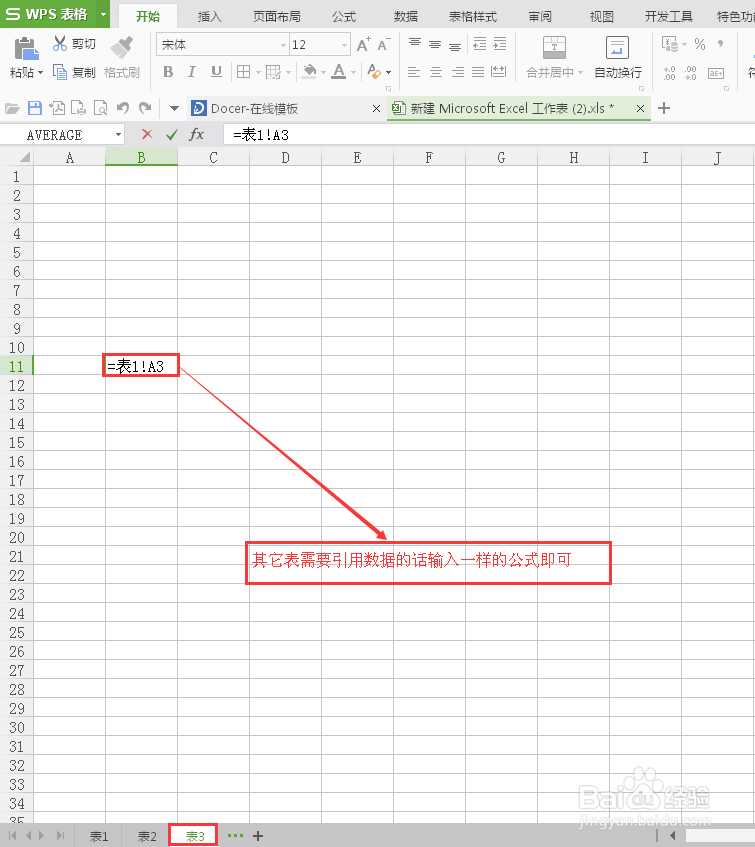755x847 pixels.
Task: Switch to 插入 ribbon tab
Action: pos(210,16)
